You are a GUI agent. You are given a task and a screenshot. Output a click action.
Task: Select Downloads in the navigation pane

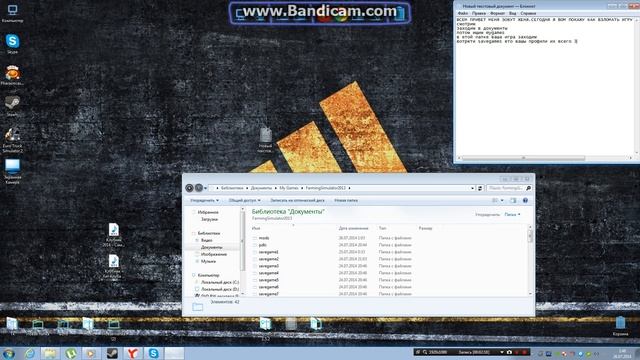point(209,219)
